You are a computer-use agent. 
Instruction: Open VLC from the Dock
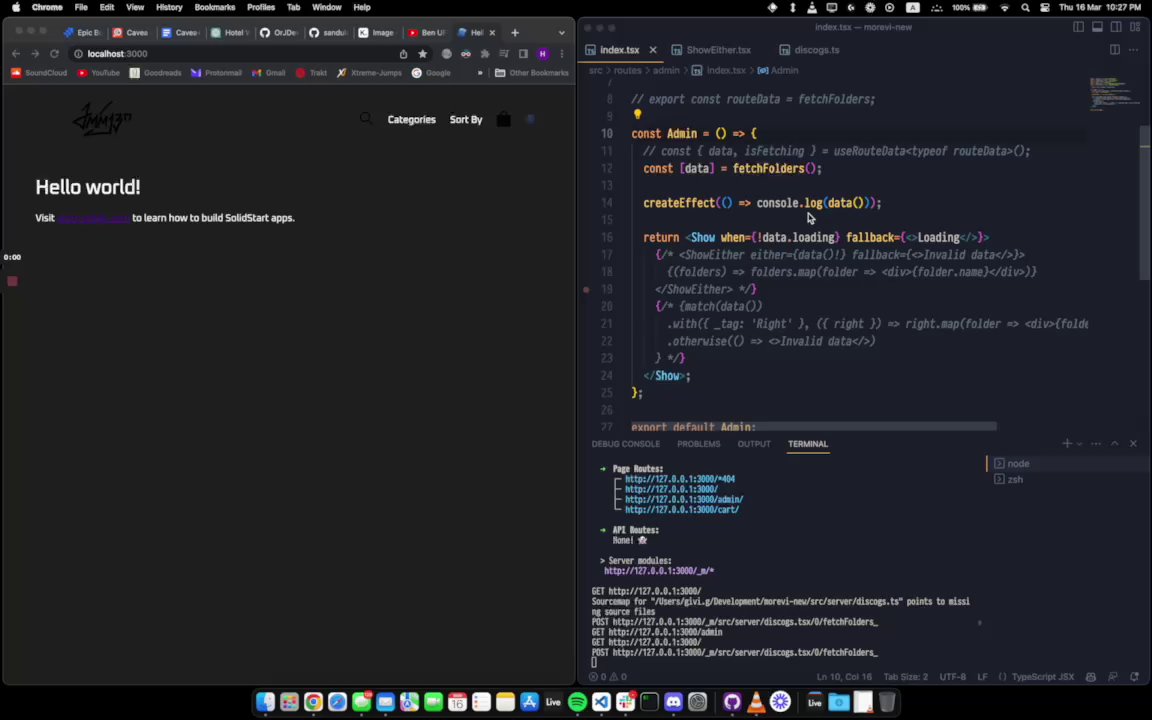(756, 702)
